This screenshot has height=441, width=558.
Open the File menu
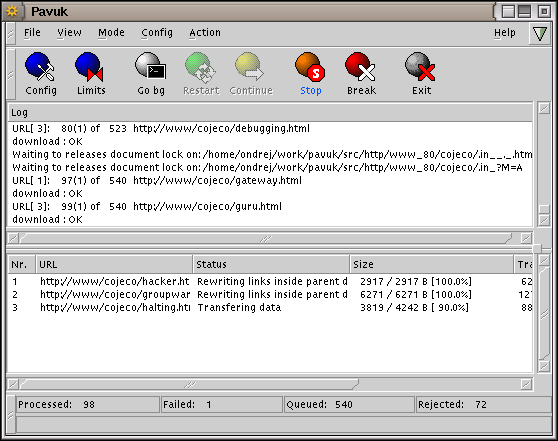[32, 33]
